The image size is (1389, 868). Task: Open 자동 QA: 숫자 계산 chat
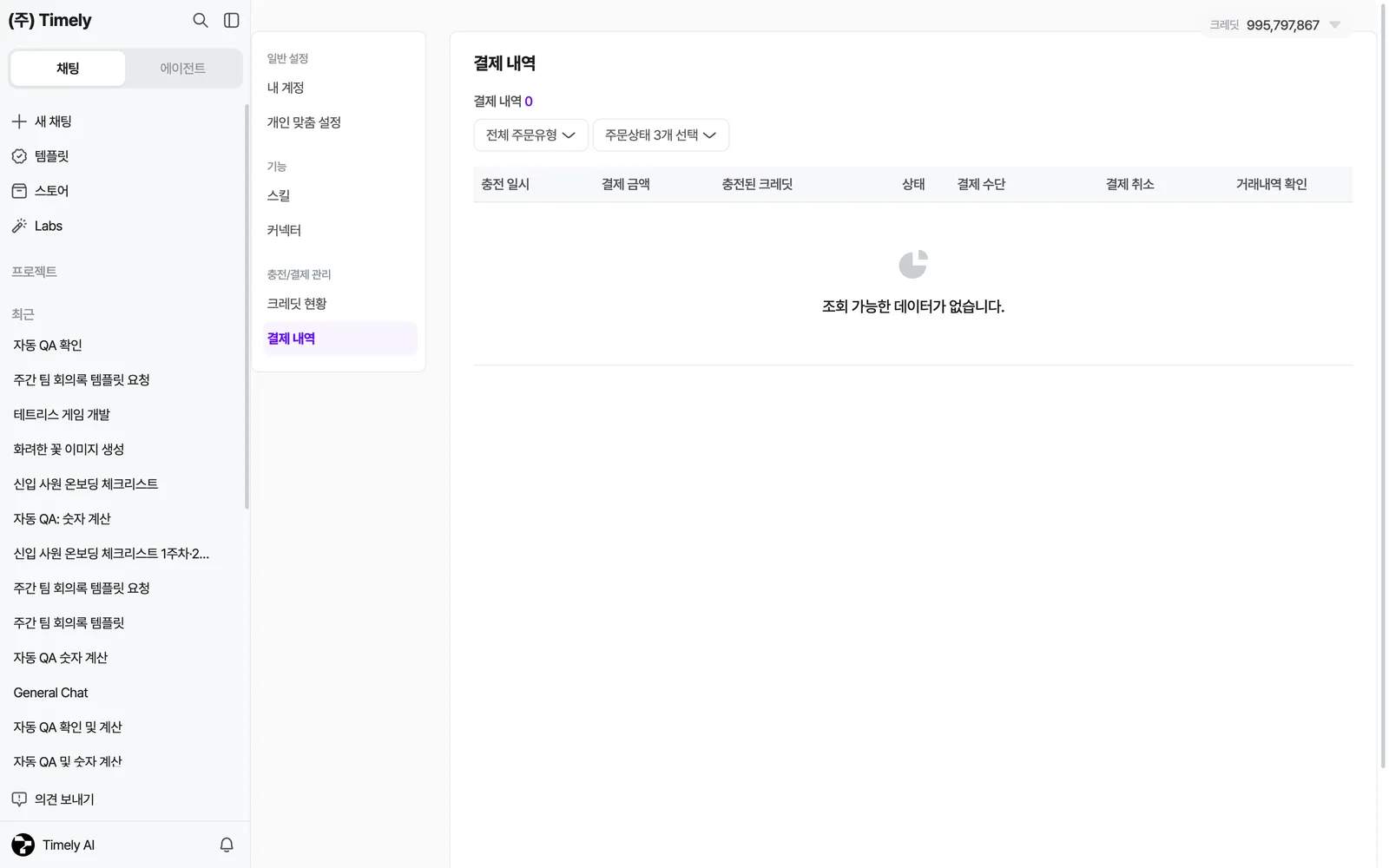coord(62,519)
